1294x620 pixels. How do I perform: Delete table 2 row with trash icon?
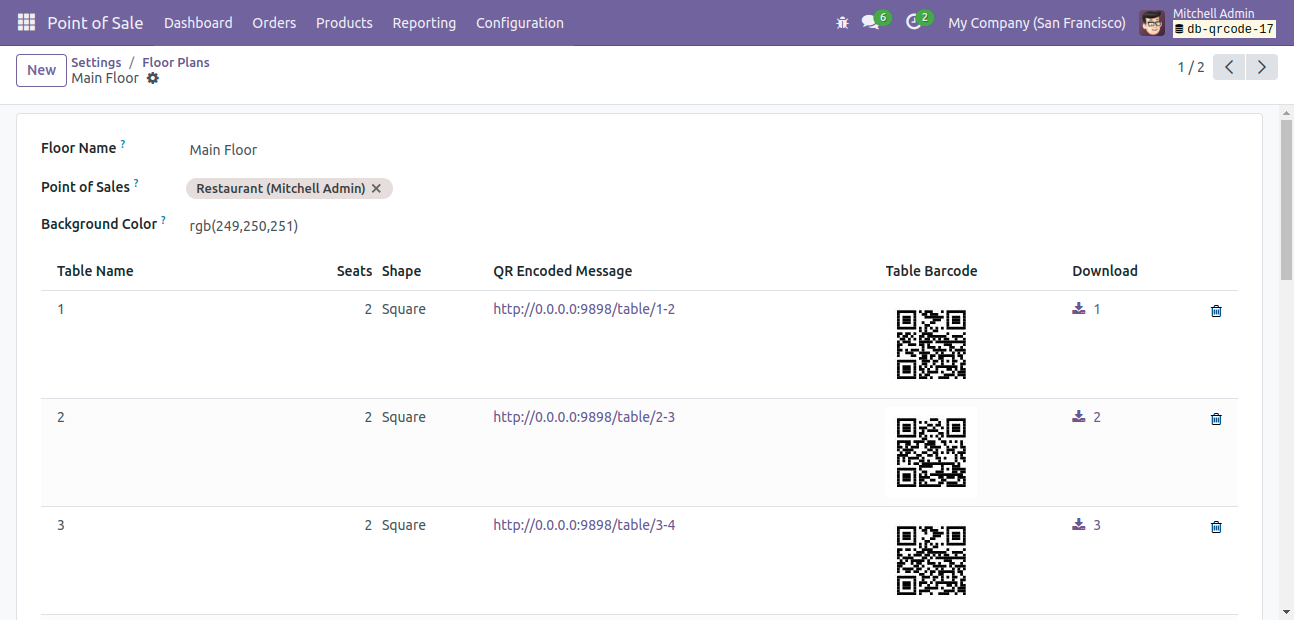[1216, 419]
